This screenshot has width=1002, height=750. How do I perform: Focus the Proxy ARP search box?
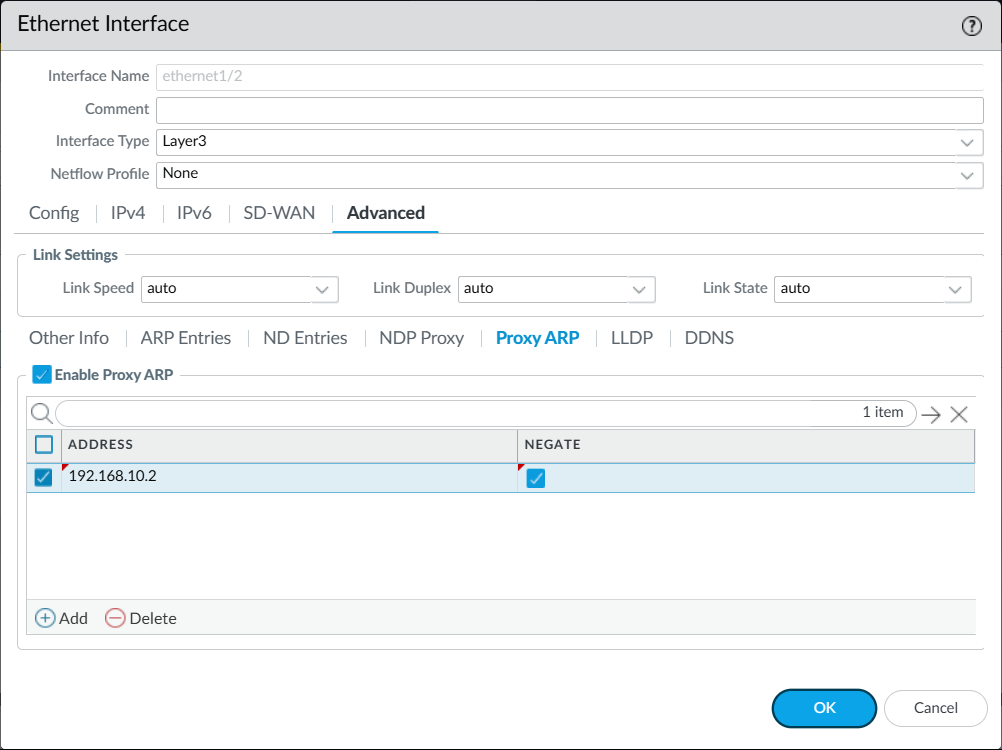click(486, 413)
